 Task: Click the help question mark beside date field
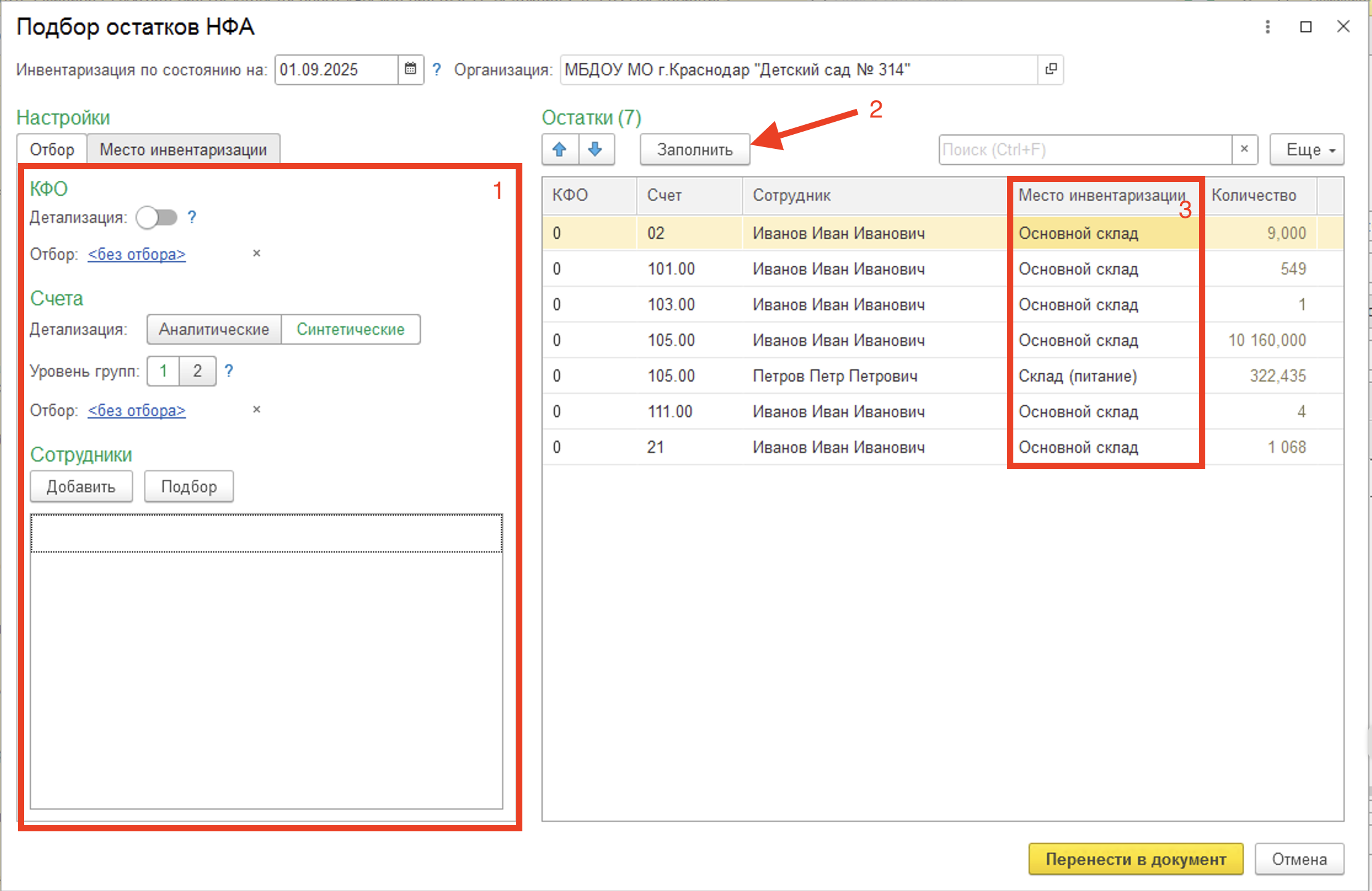pyautogui.click(x=436, y=70)
